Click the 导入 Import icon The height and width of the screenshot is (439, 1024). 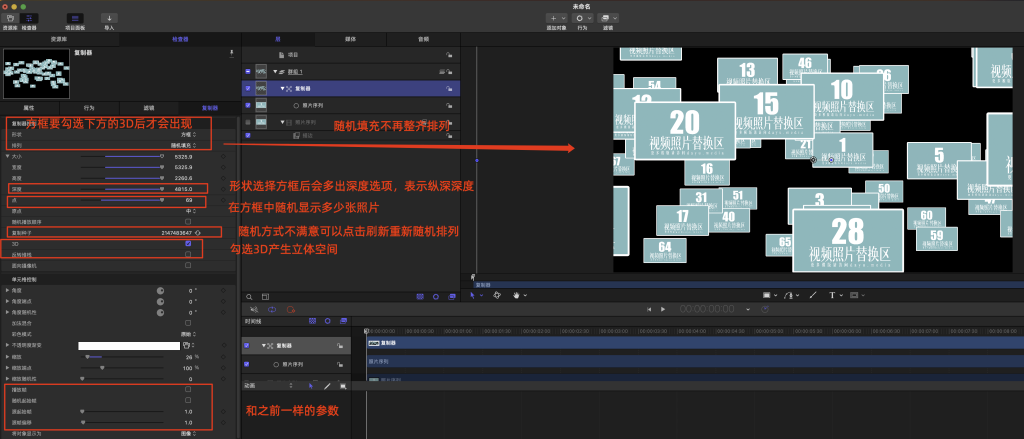(109, 18)
